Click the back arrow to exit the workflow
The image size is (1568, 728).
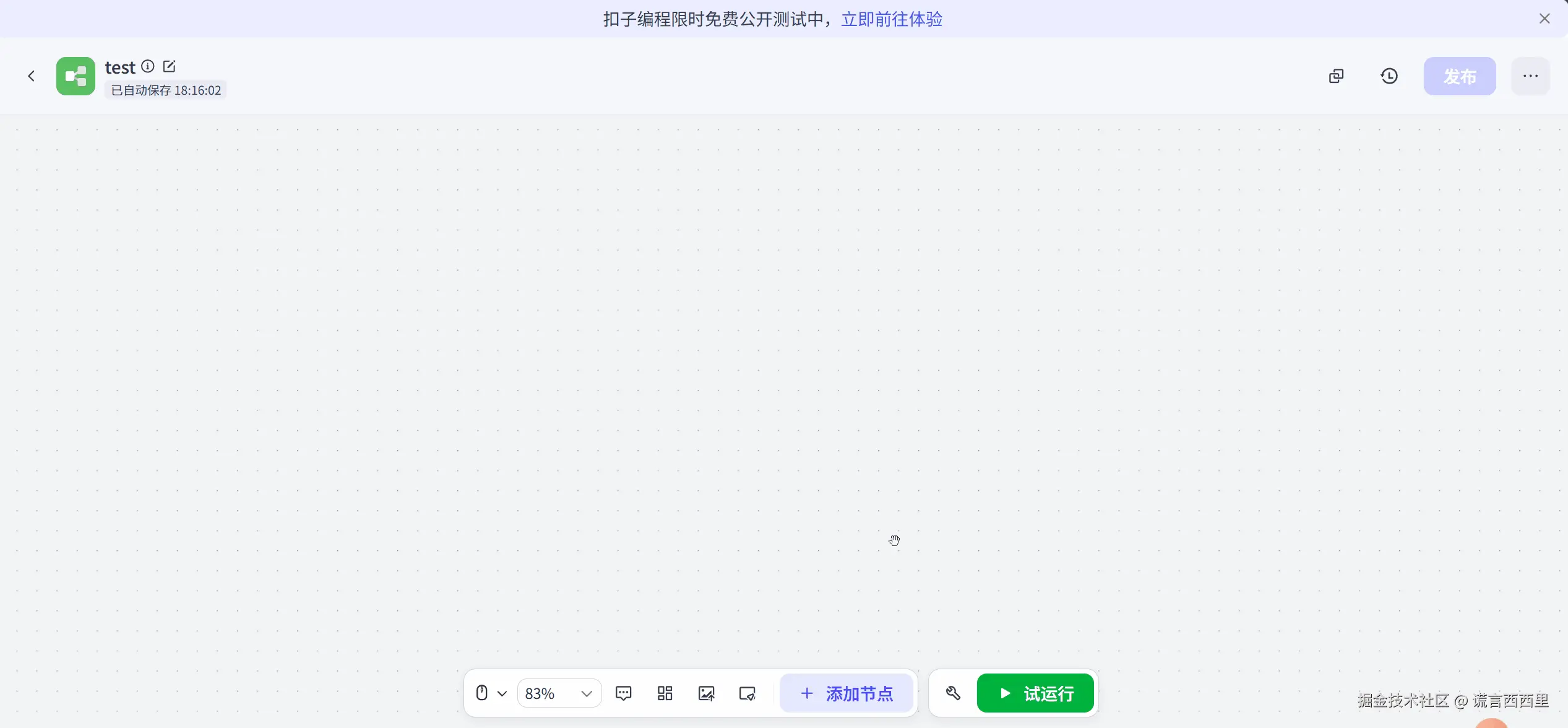point(32,76)
